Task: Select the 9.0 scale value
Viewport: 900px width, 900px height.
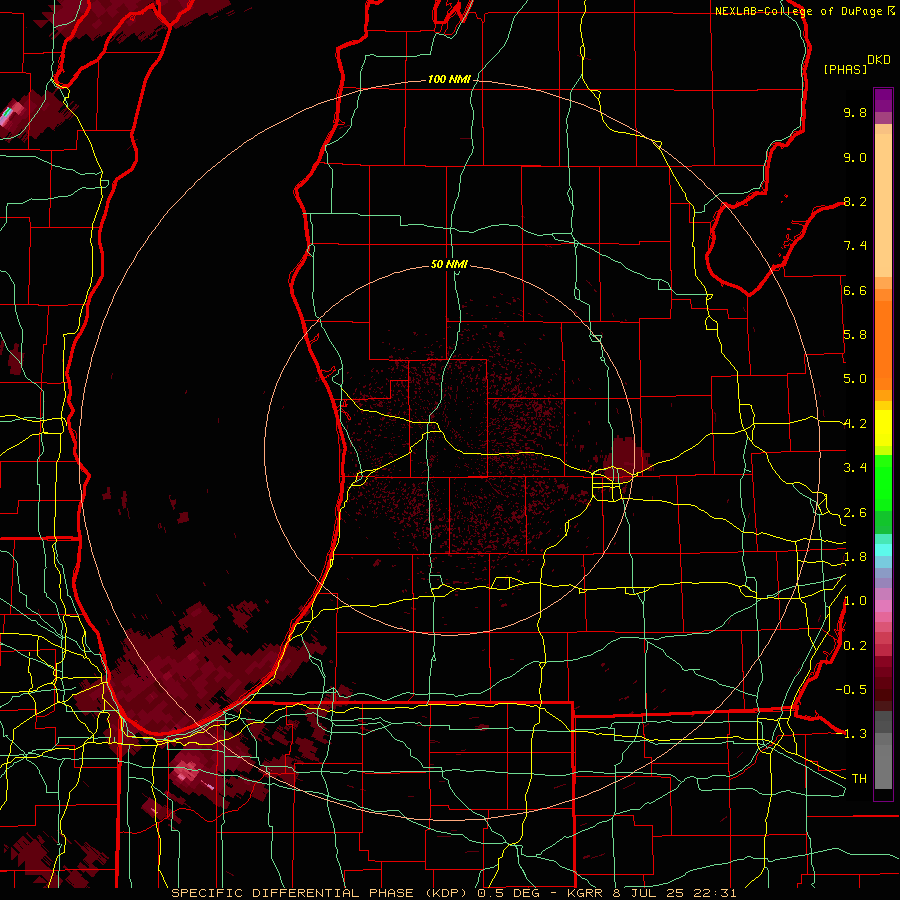Action: (x=855, y=157)
